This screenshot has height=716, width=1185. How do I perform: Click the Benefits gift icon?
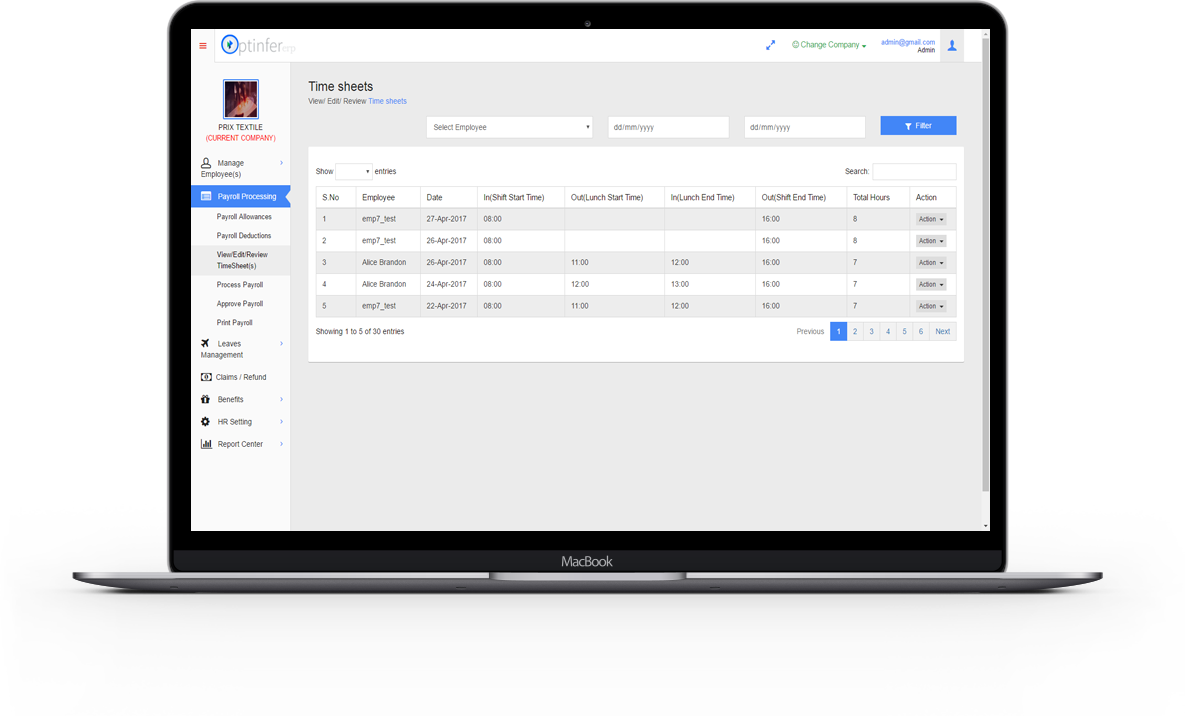coord(205,399)
